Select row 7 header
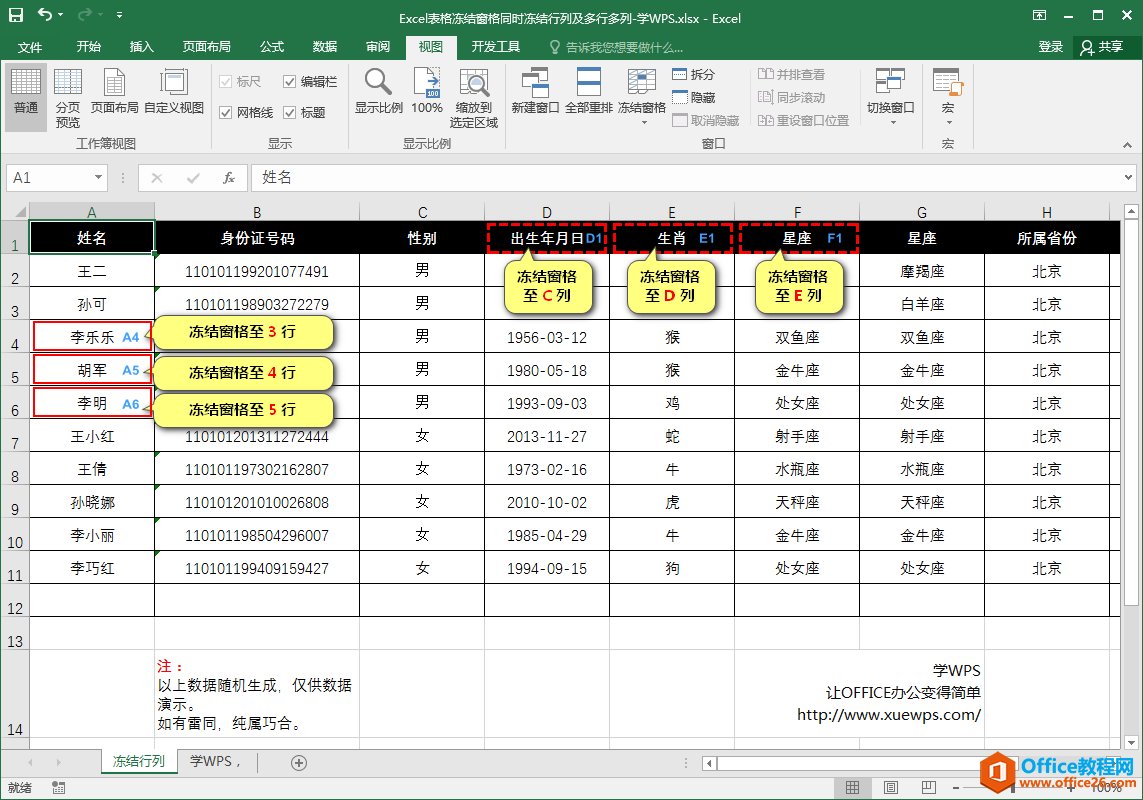The image size is (1143, 800). tap(15, 436)
